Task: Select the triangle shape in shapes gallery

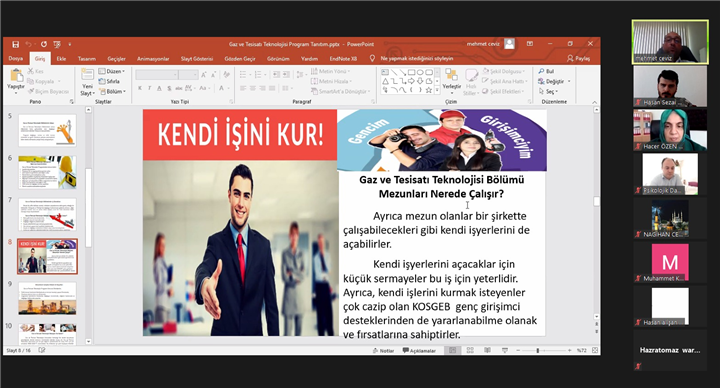Action: [x=385, y=81]
